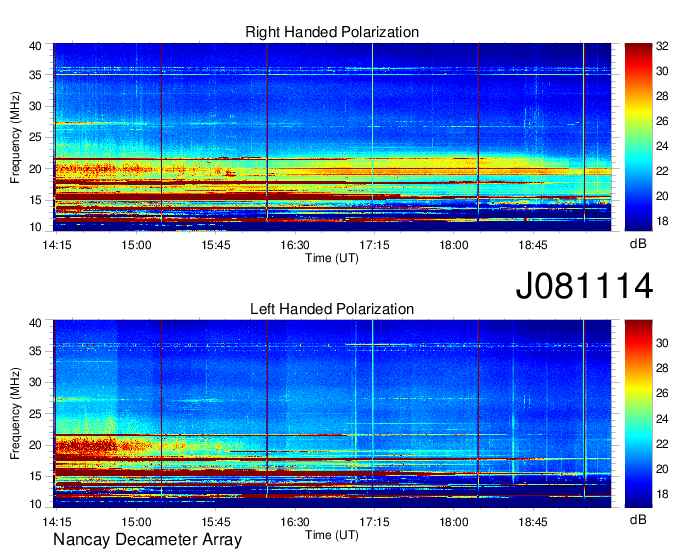Screen dimensions: 680x552
Task: Click the 40 MHz tick on Left Handed plot
Action: (35, 323)
